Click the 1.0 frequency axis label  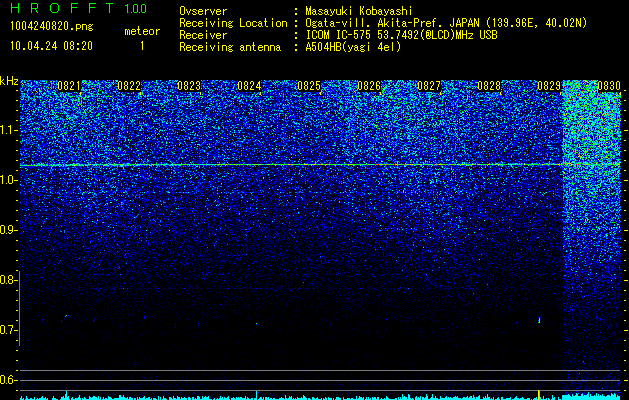tap(8, 180)
